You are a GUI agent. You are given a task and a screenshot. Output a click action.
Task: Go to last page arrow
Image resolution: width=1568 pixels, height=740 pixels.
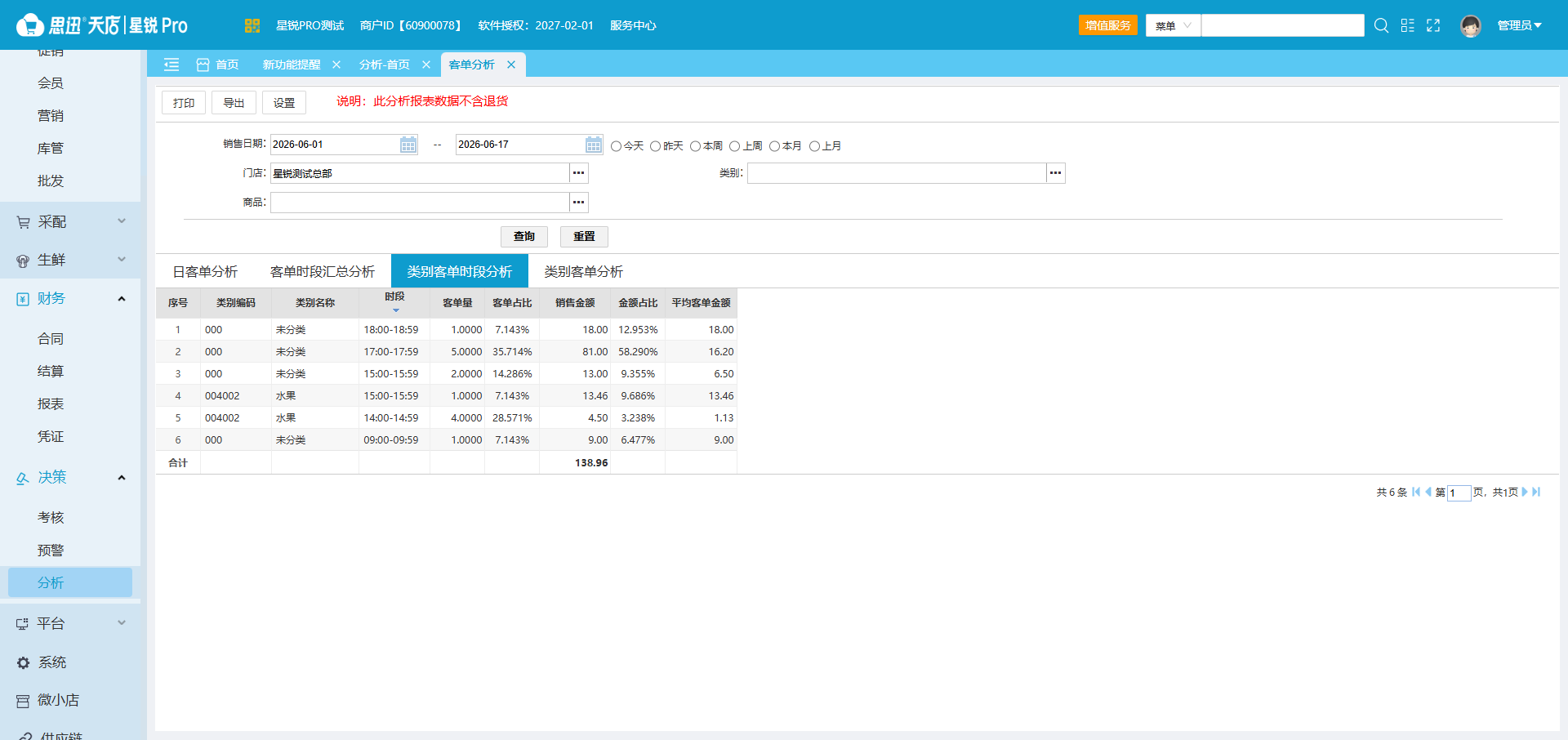pos(1536,492)
